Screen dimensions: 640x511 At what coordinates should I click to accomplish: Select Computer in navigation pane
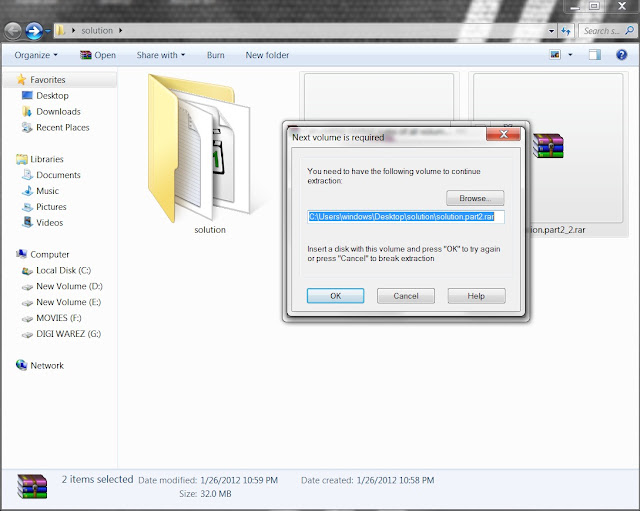coord(49,255)
